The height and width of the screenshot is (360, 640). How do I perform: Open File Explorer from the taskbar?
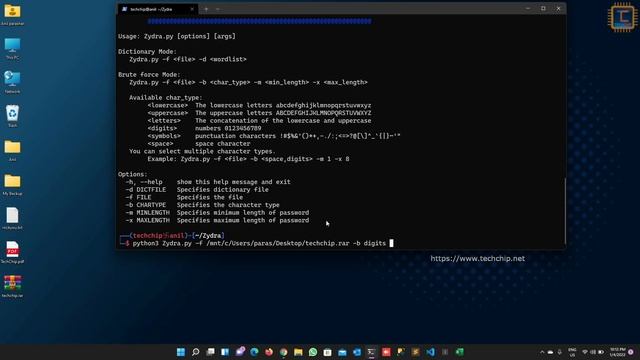tap(298, 352)
